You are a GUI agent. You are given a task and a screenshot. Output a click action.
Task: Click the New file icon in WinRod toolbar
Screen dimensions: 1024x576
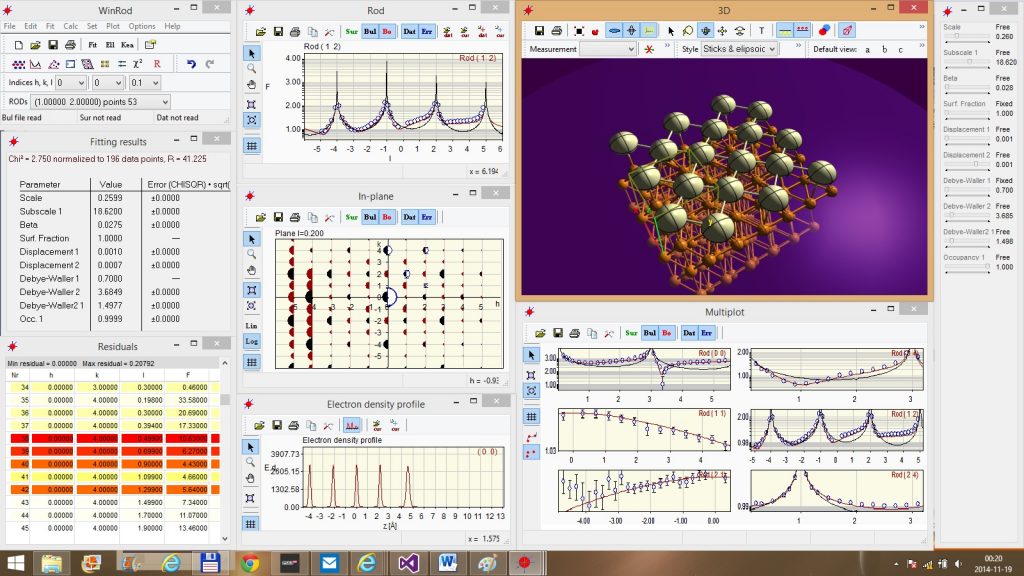(x=18, y=45)
